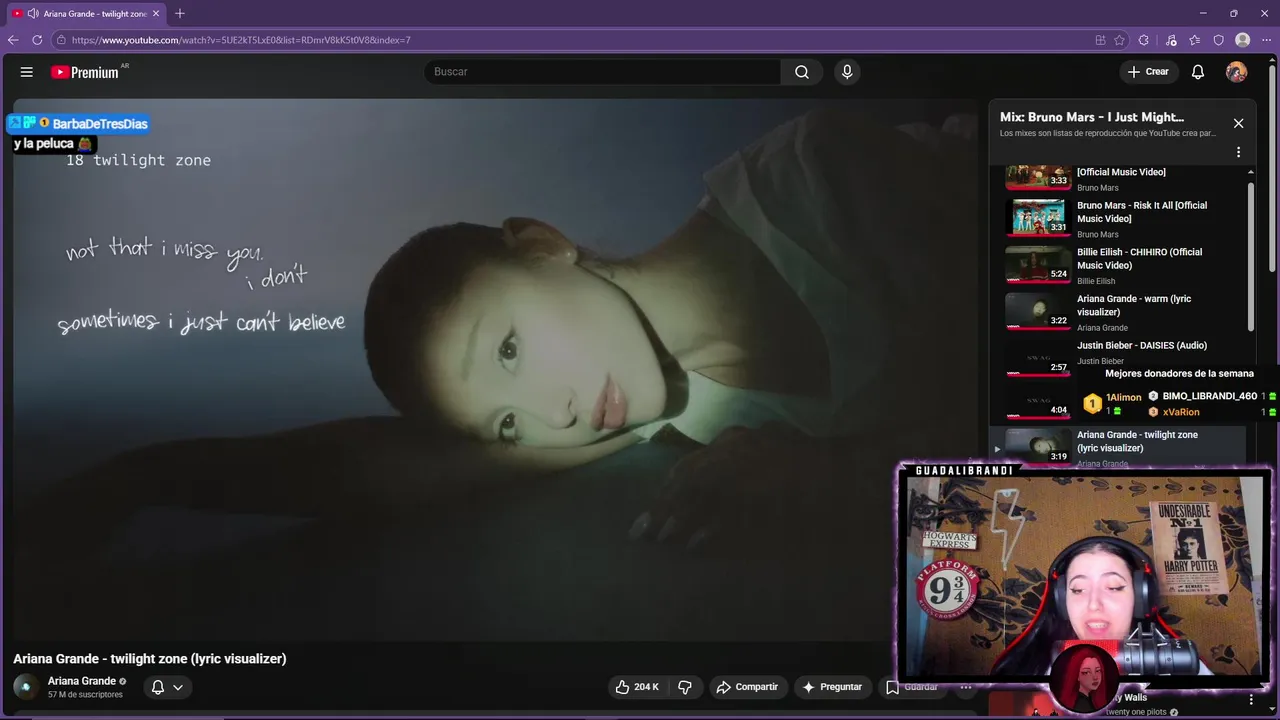This screenshot has width=1280, height=720.
Task: Click the address bar URL
Action: click(241, 40)
